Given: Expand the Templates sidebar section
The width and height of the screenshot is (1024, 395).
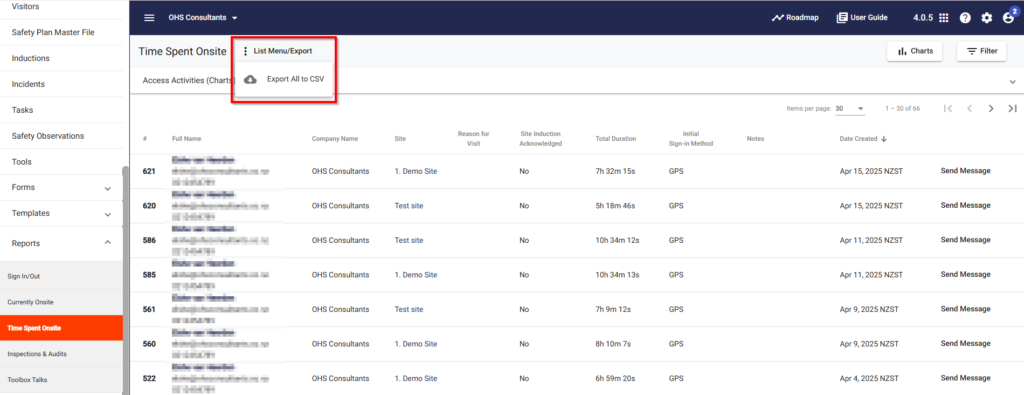Looking at the screenshot, I should 61,213.
